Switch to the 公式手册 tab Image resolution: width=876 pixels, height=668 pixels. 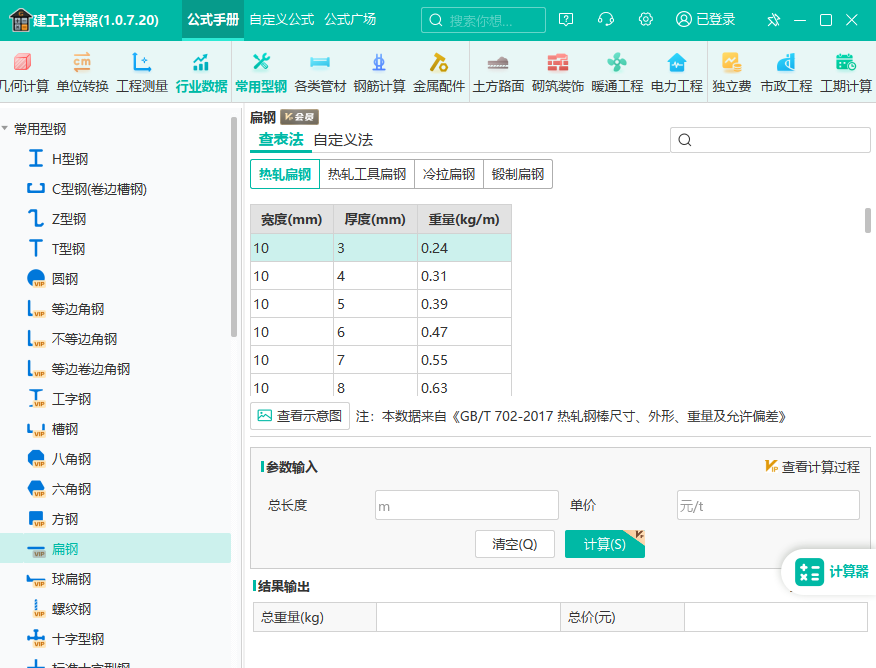click(x=213, y=20)
